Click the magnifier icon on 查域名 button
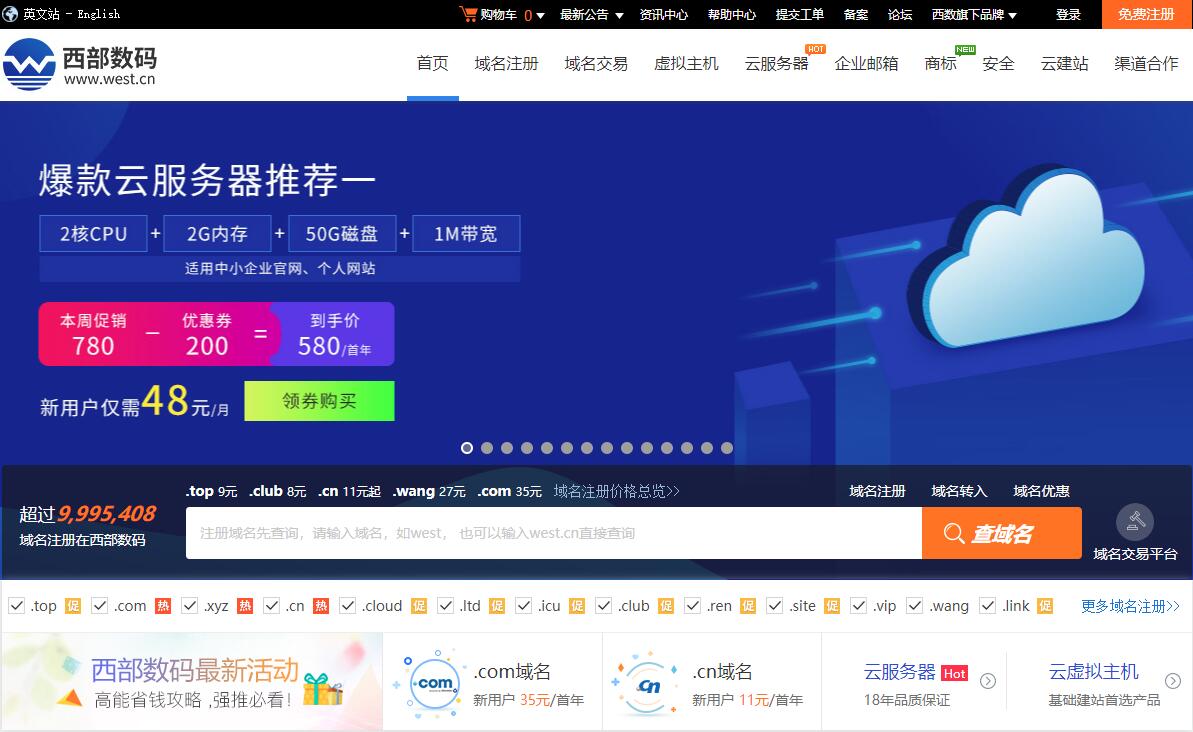Screen dimensions: 1193x732 point(954,533)
